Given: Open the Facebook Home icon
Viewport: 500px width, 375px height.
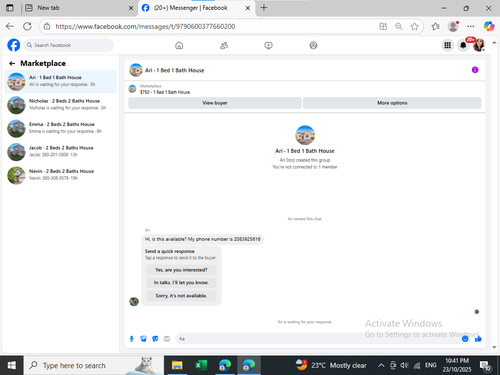Looking at the screenshot, I should click(179, 45).
